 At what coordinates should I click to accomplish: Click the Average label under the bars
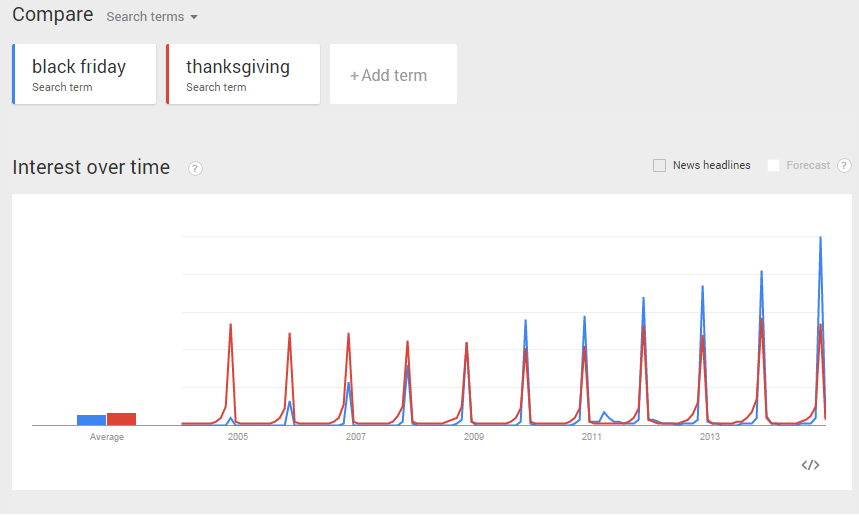[x=107, y=437]
